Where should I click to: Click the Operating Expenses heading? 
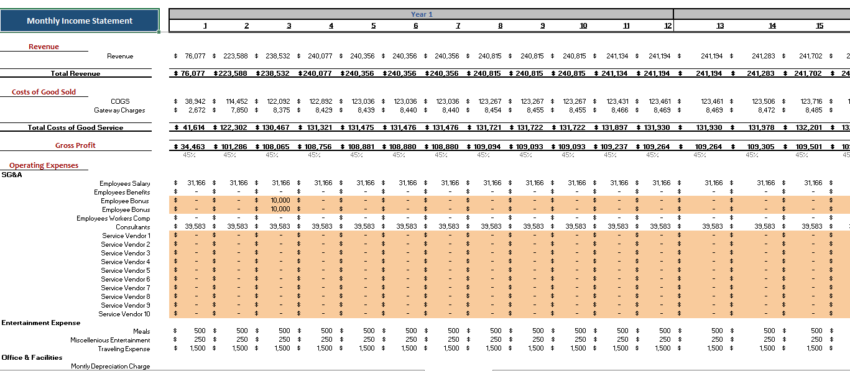[43, 165]
